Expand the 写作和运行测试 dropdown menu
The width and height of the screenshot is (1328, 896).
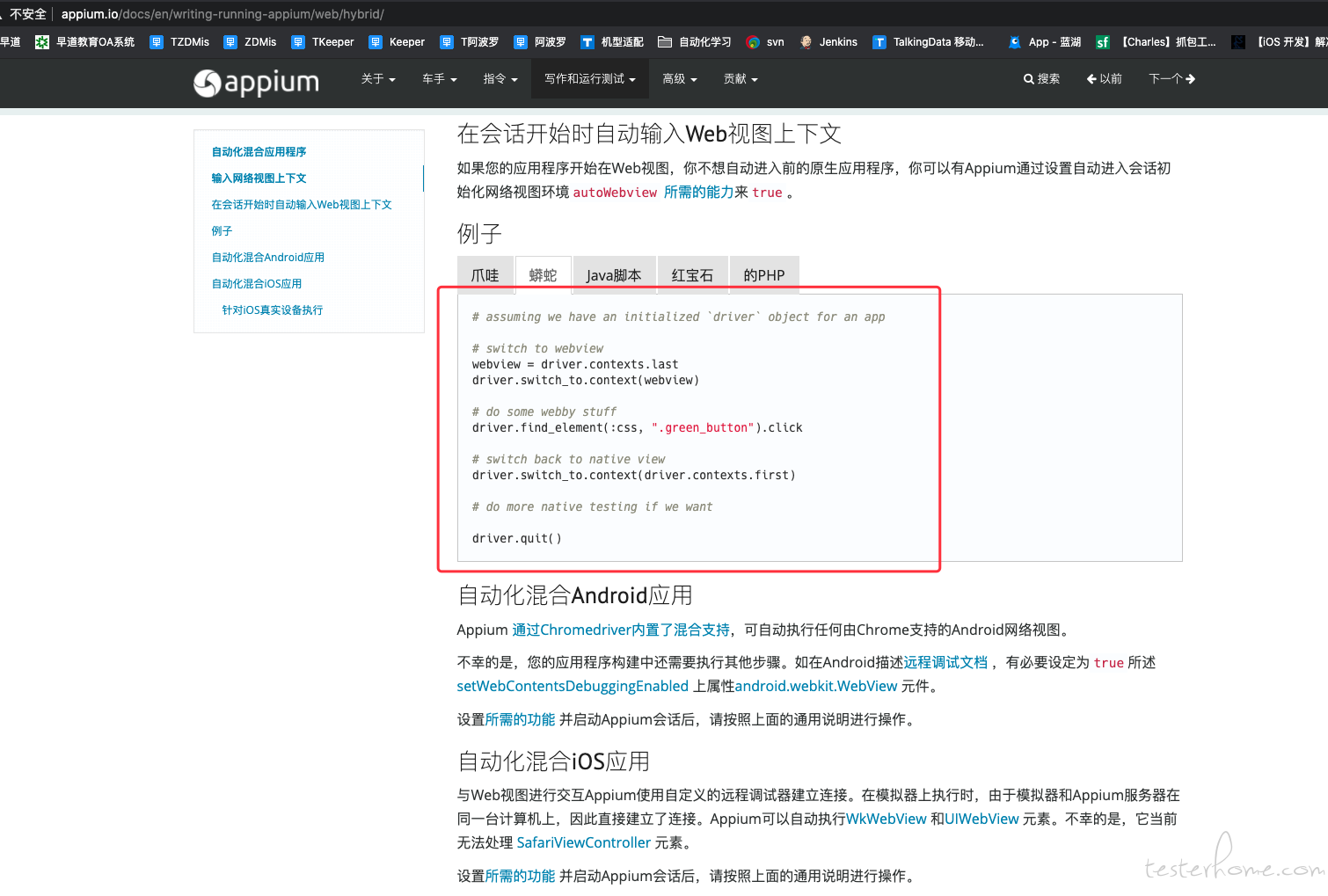590,79
